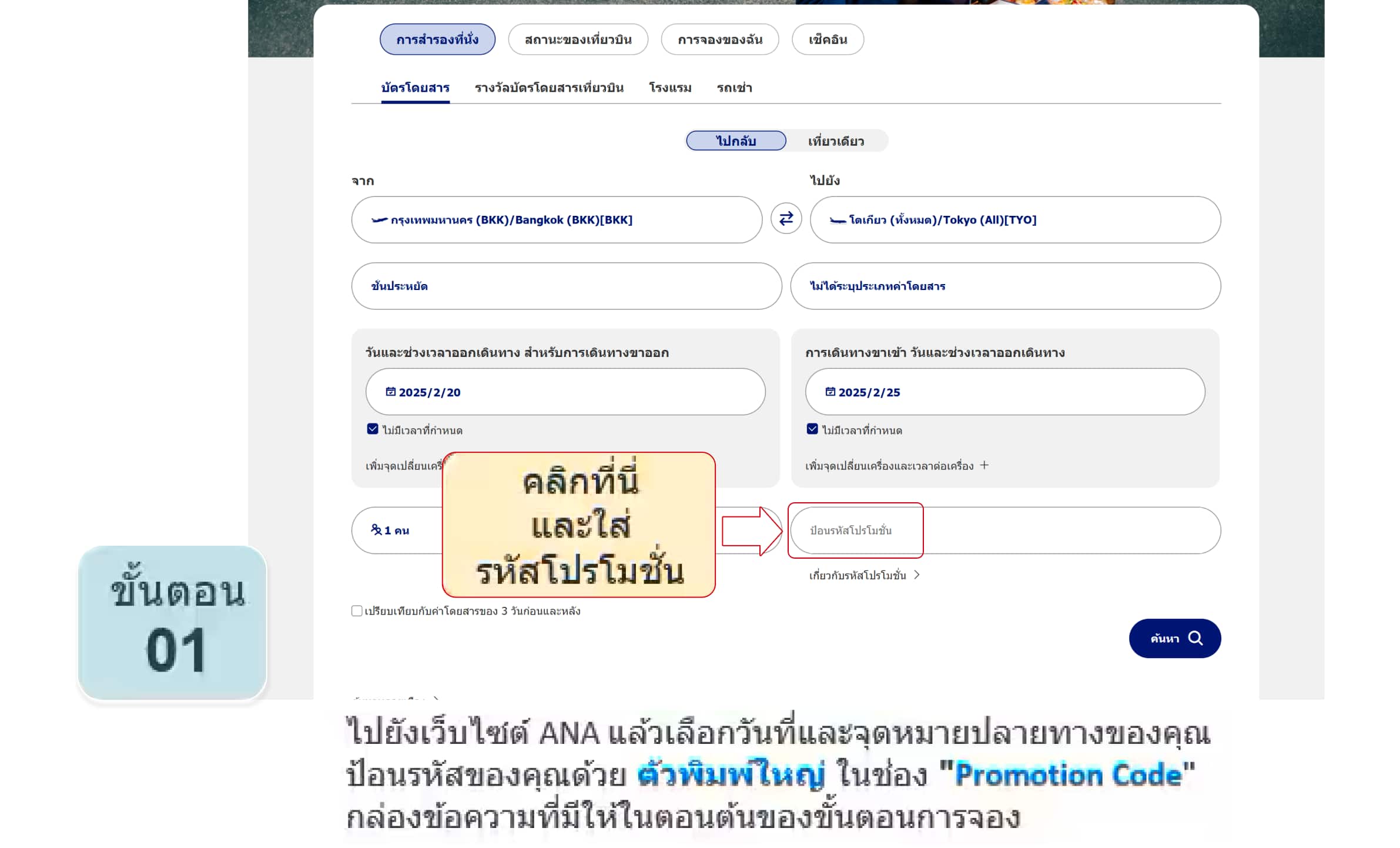This screenshot has width=1400, height=848.
Task: Toggle outbound ไม่มีเวลาที่กำหนด checkbox
Action: tap(373, 429)
